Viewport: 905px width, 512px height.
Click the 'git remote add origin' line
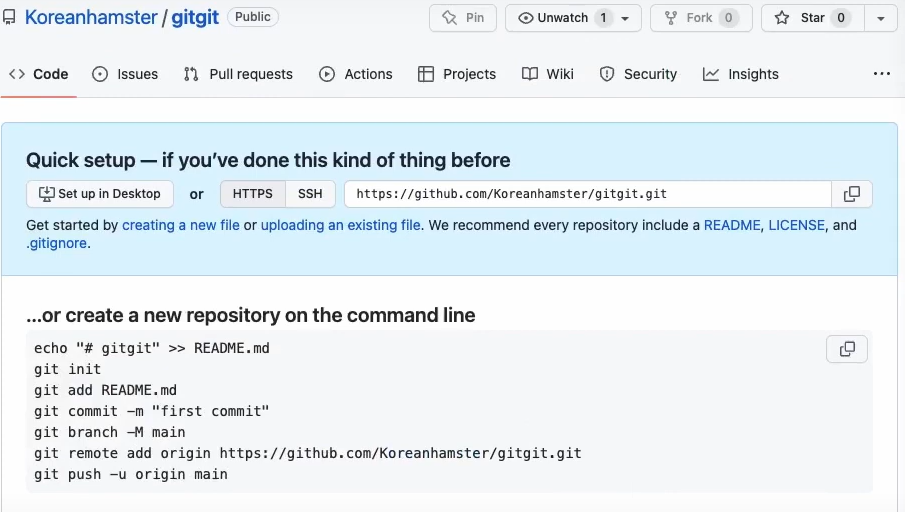coord(308,453)
